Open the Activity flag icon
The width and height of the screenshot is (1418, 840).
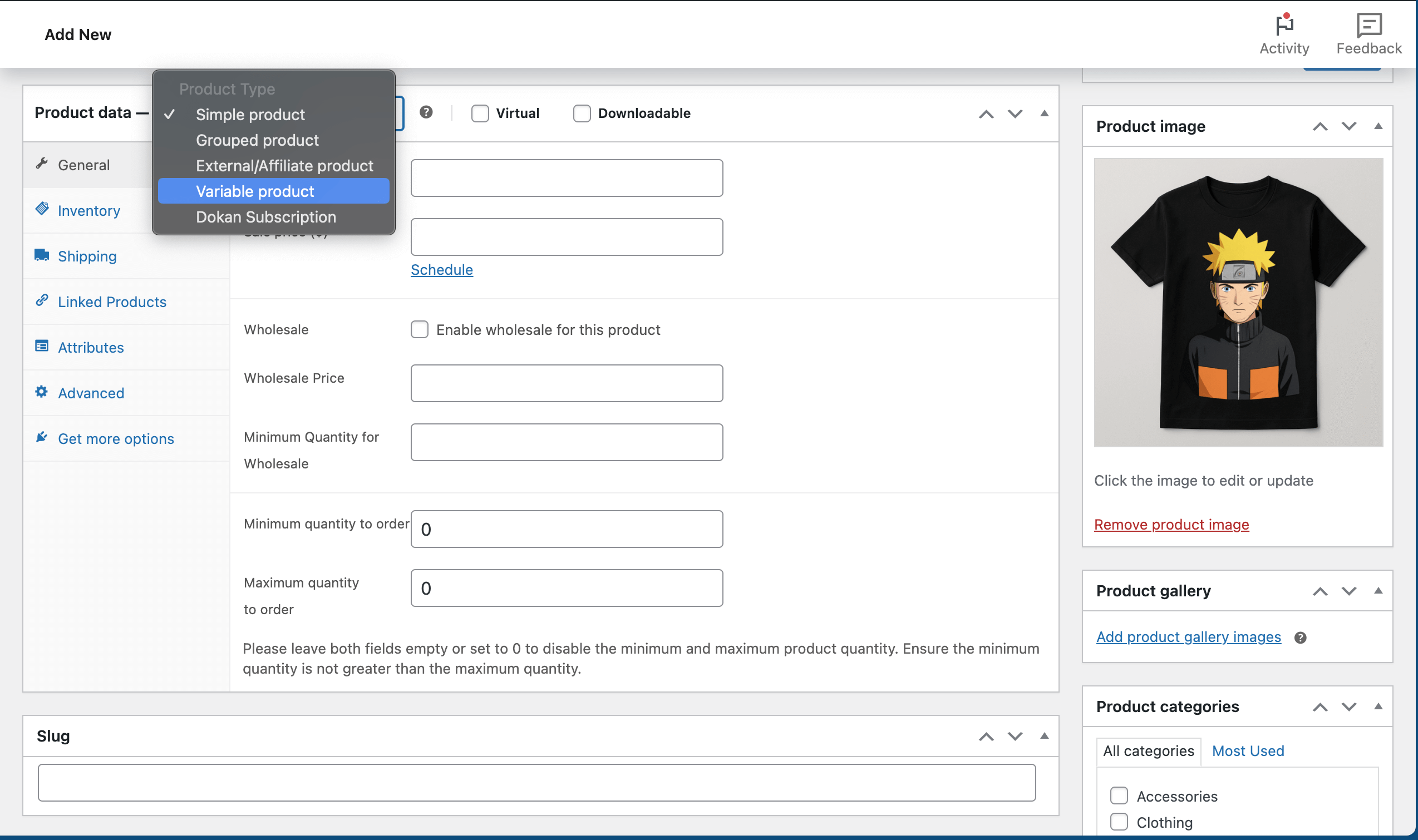(1284, 24)
